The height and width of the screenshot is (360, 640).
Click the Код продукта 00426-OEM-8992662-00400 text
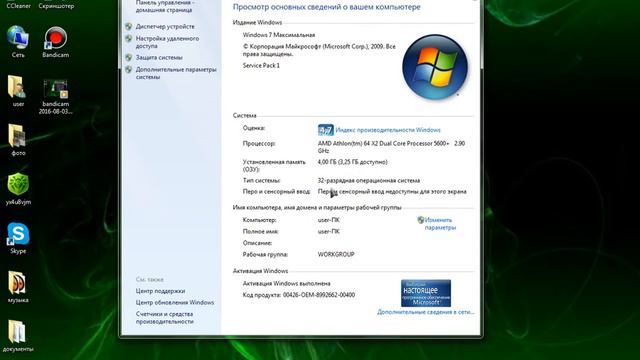tap(299, 295)
